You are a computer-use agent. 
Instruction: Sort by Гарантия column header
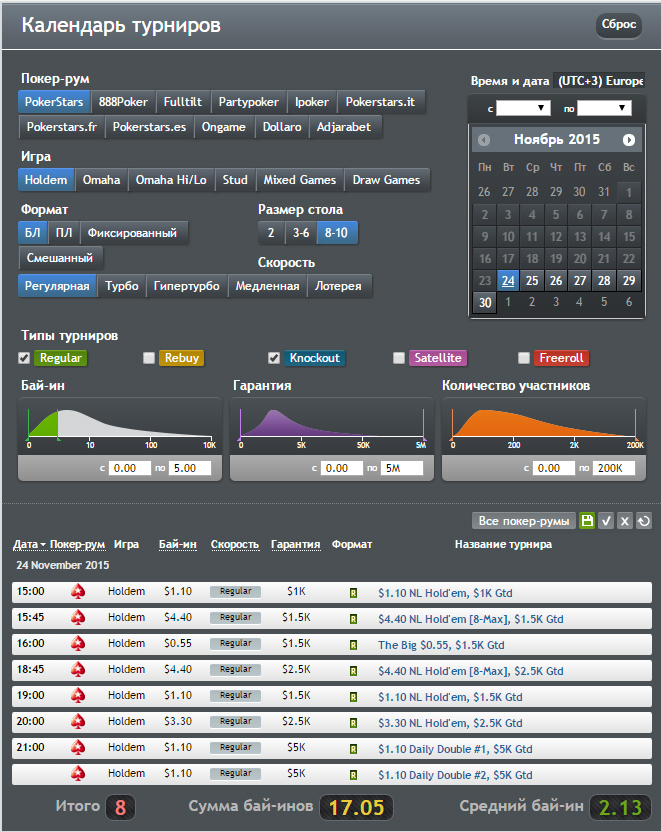point(295,544)
